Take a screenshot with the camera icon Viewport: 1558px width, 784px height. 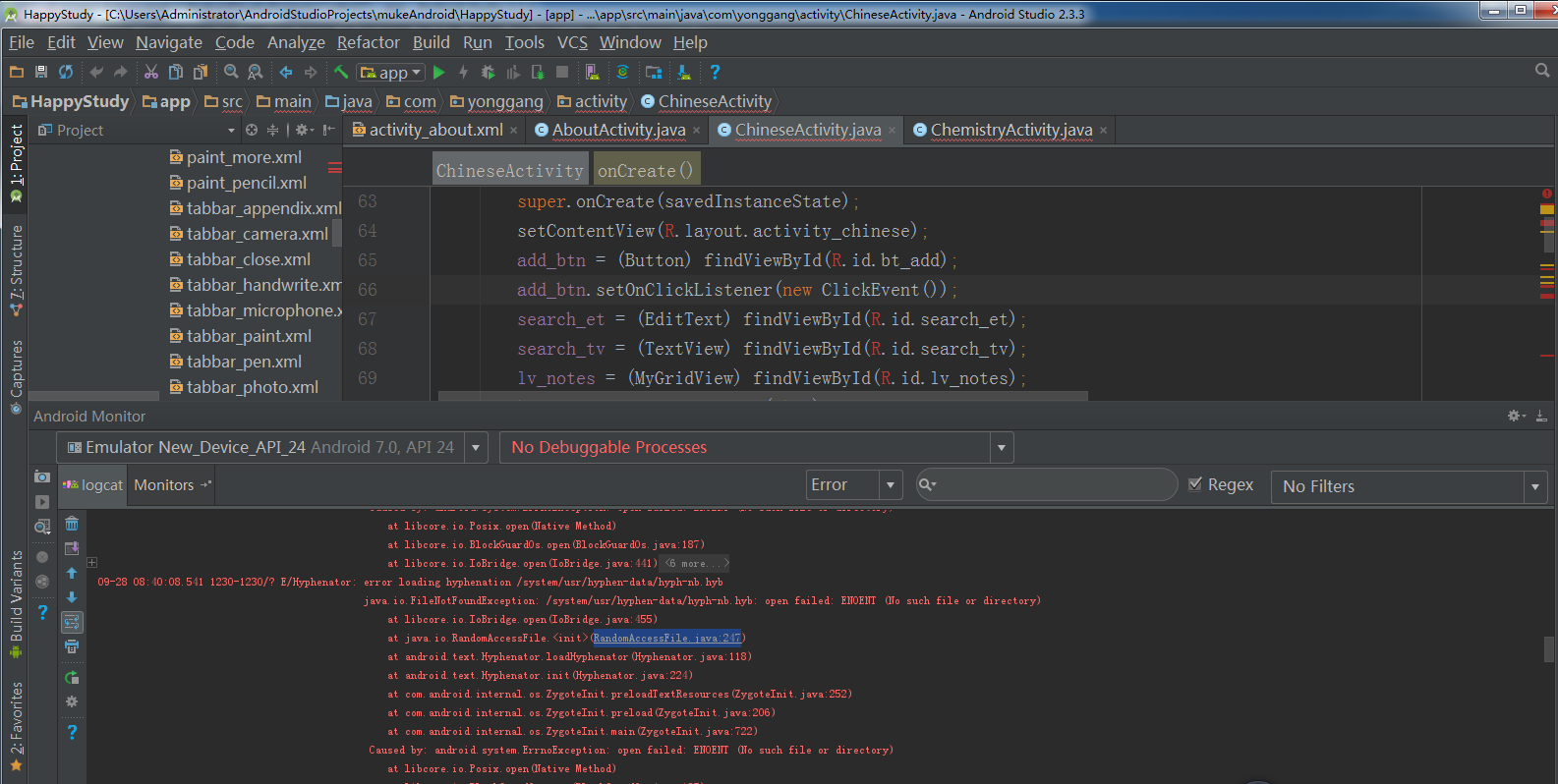tap(42, 476)
